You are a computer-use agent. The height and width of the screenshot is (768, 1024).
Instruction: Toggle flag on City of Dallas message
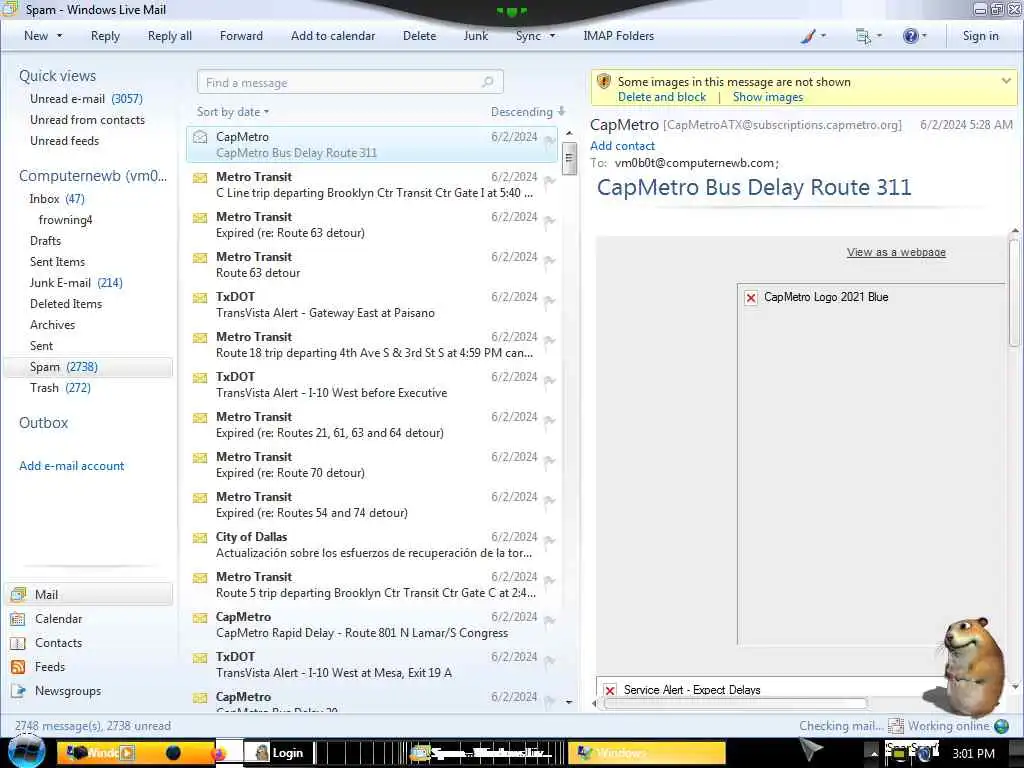549,541
